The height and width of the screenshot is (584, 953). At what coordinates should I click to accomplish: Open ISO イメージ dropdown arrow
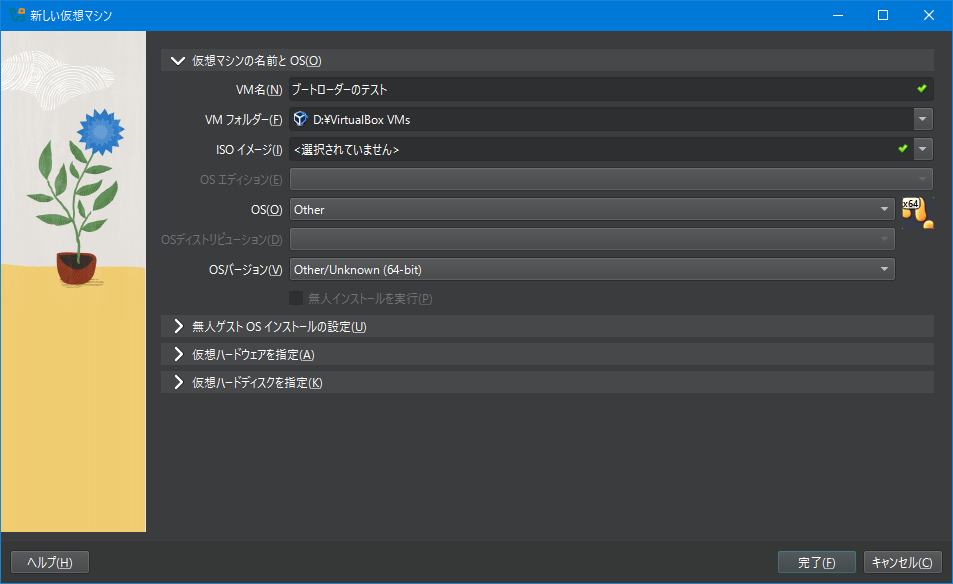(x=923, y=149)
